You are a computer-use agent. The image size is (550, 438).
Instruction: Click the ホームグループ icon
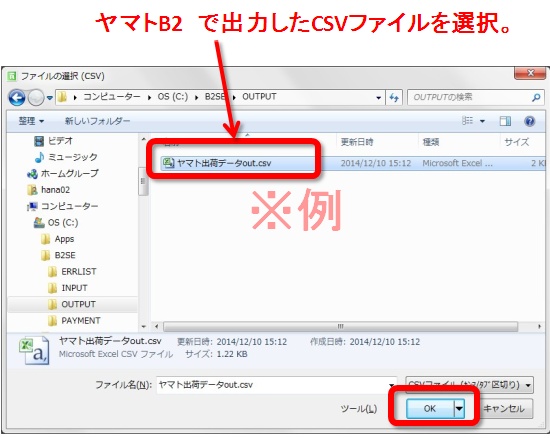tap(32, 174)
